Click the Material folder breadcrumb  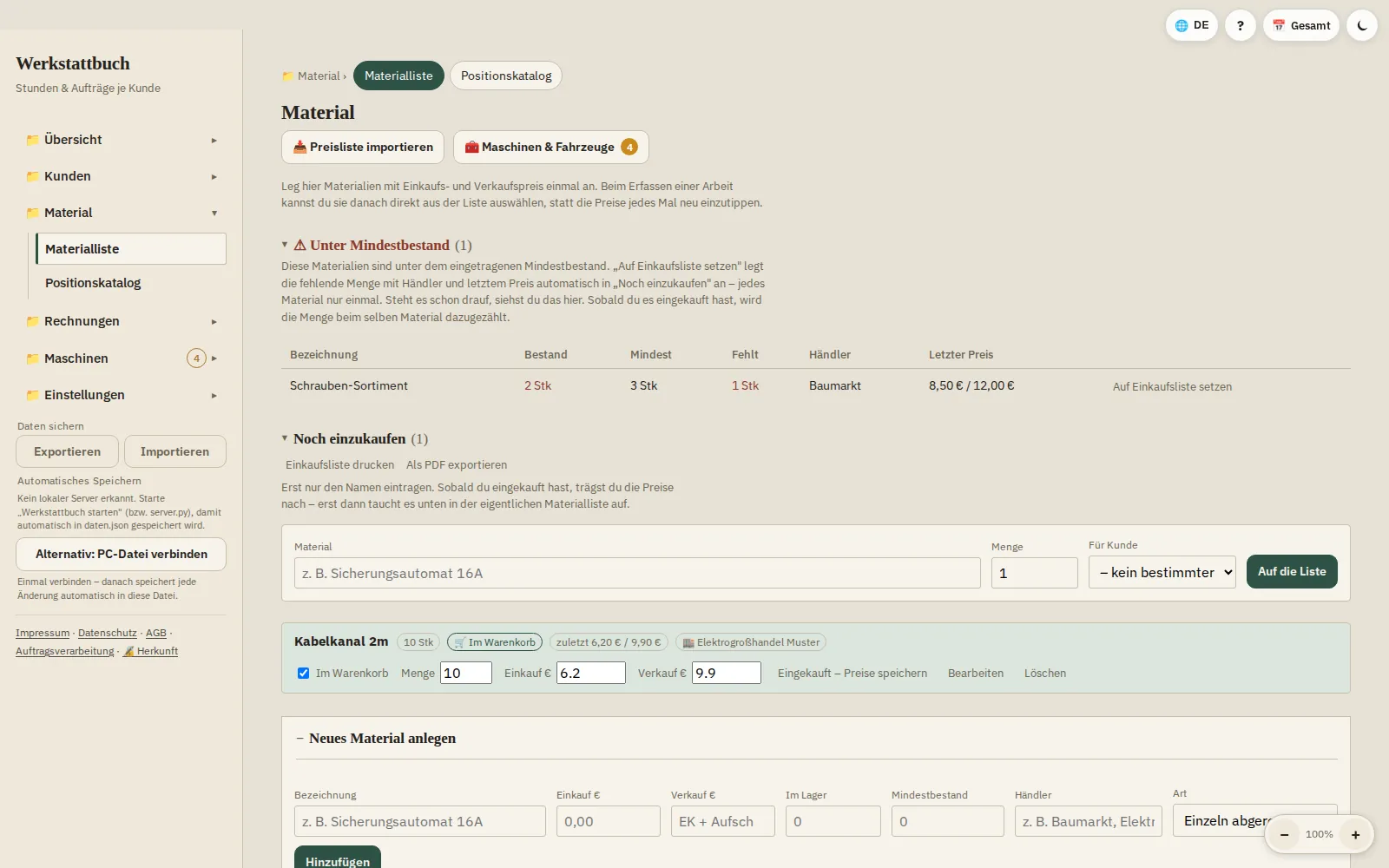pos(313,76)
